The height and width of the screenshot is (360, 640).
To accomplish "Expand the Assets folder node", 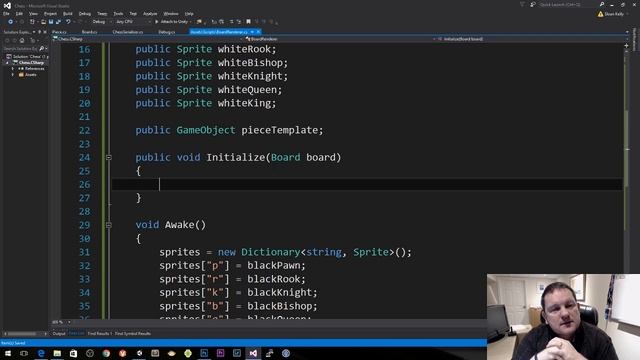I will point(13,75).
